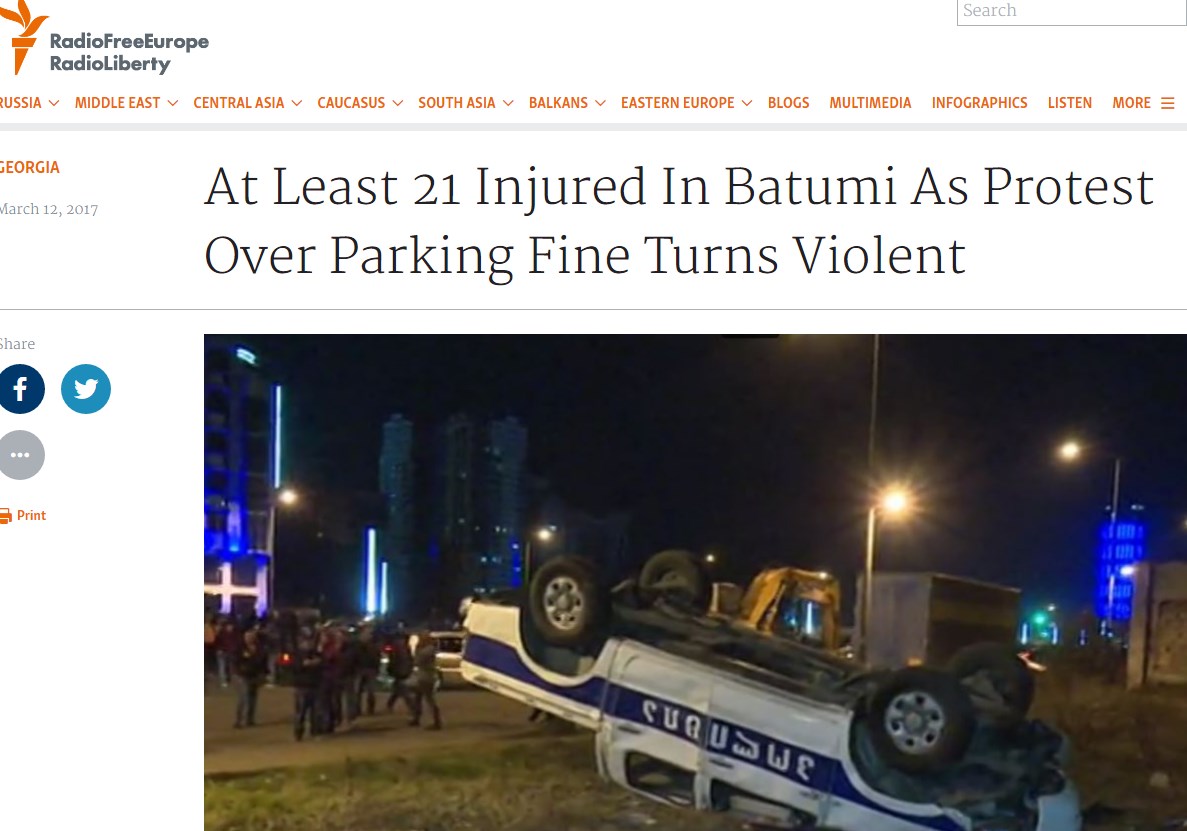Expand the Central Asia menu chevron
Viewport: 1187px width, 831px height.
coord(297,103)
